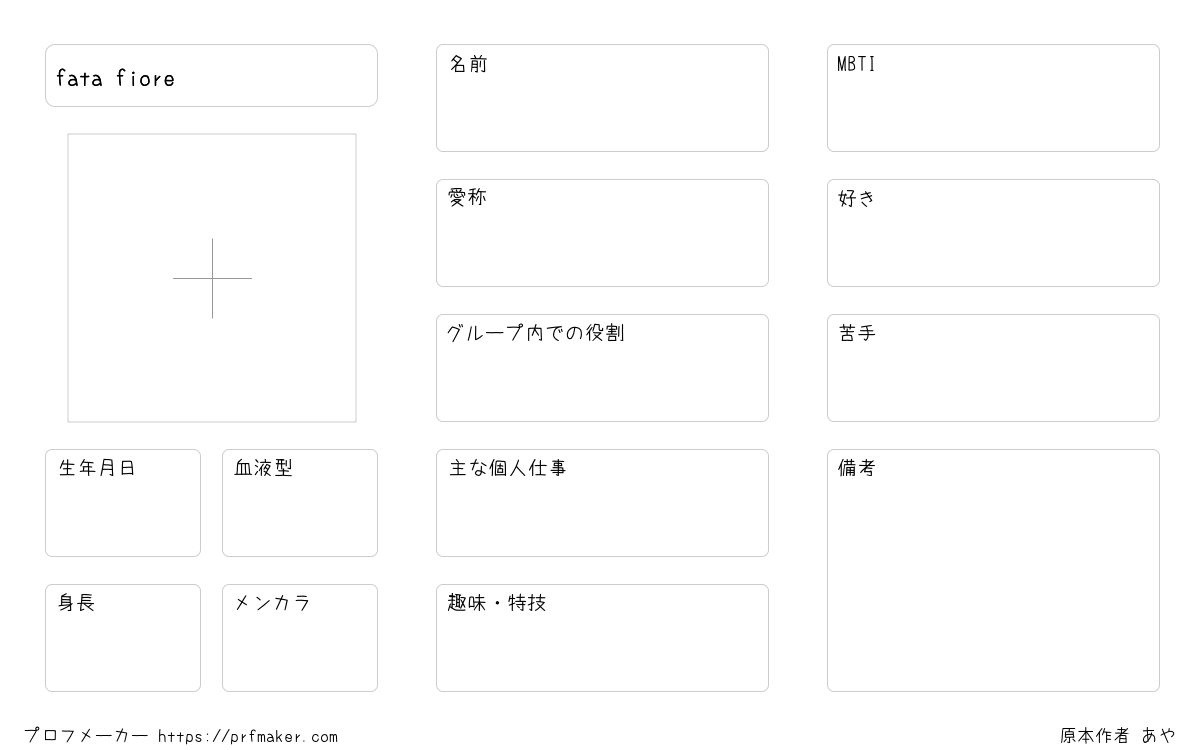Select the 苦手 dislikes field
The width and height of the screenshot is (1200, 750).
993,368
